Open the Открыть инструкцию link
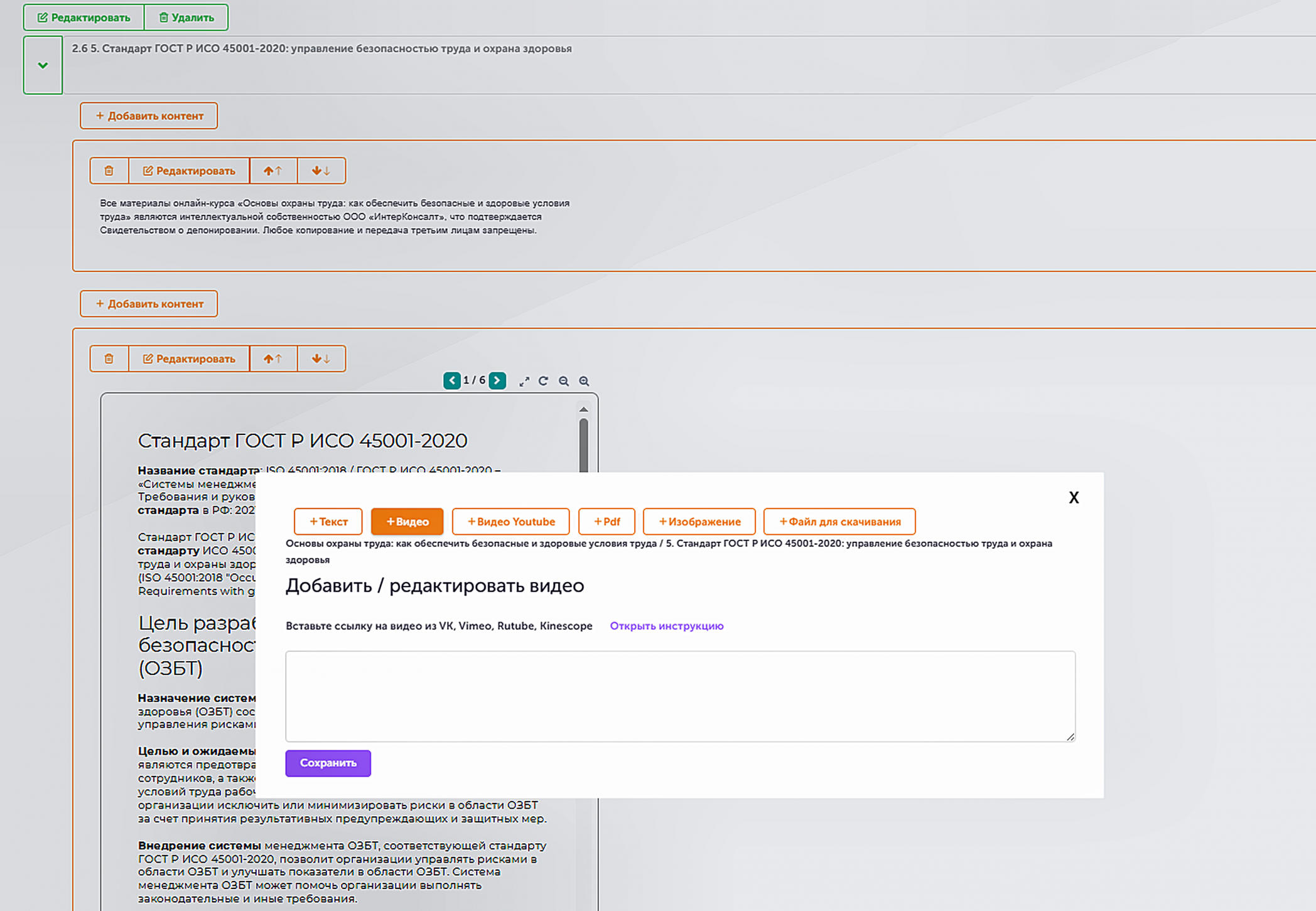The width and height of the screenshot is (1316, 911). 667,626
